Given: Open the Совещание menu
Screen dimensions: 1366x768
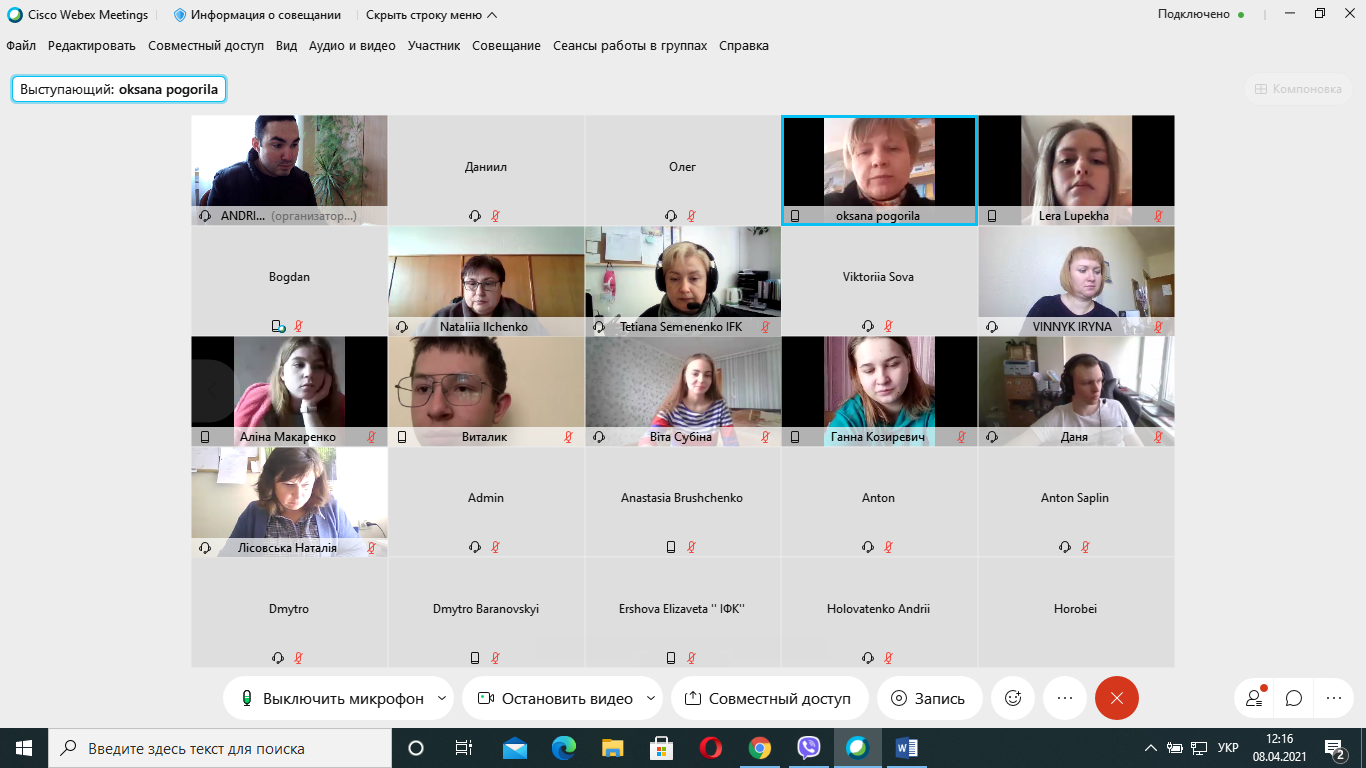Looking at the screenshot, I should [506, 46].
